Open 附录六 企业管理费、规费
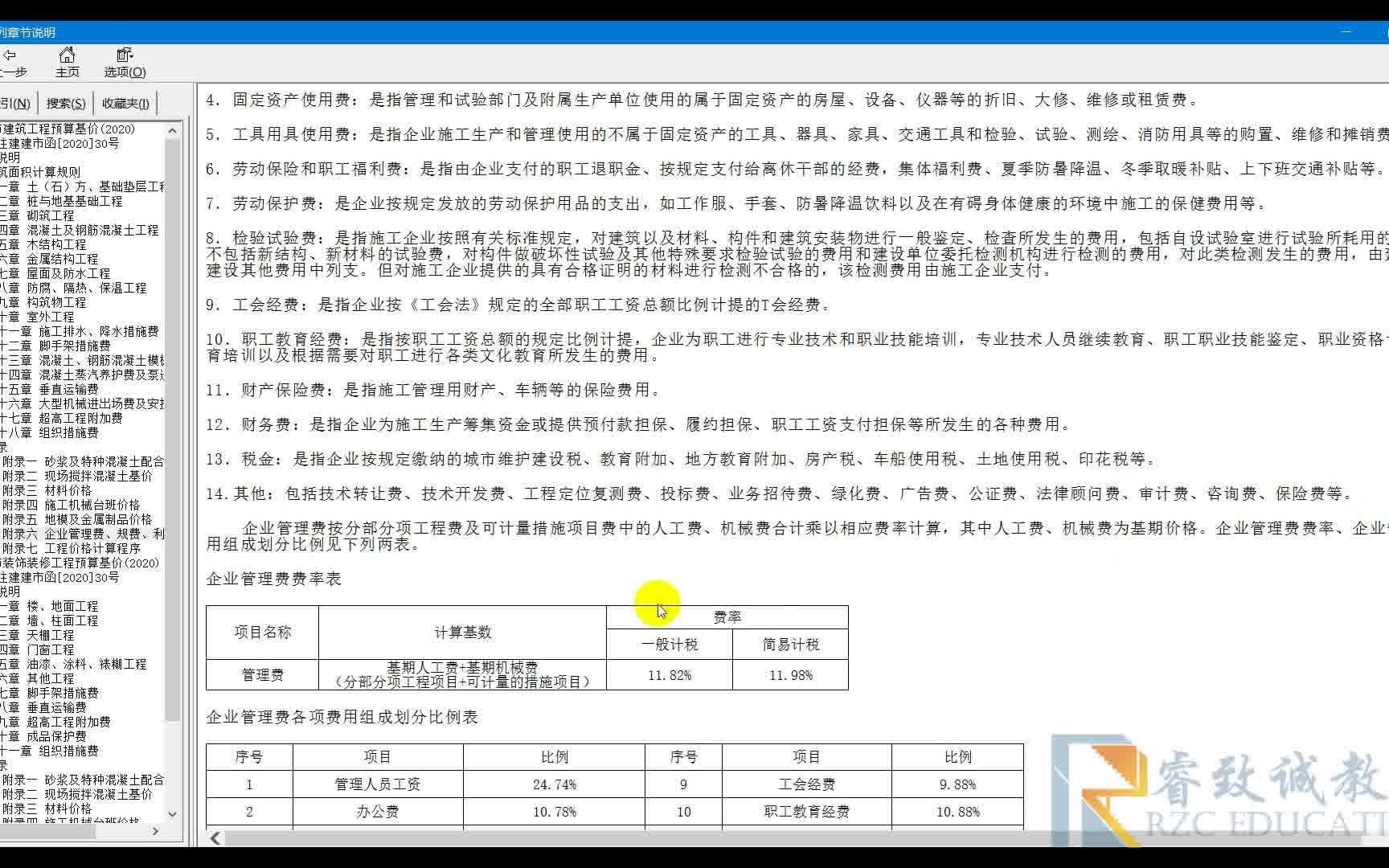This screenshot has height=868, width=1389. 83,534
